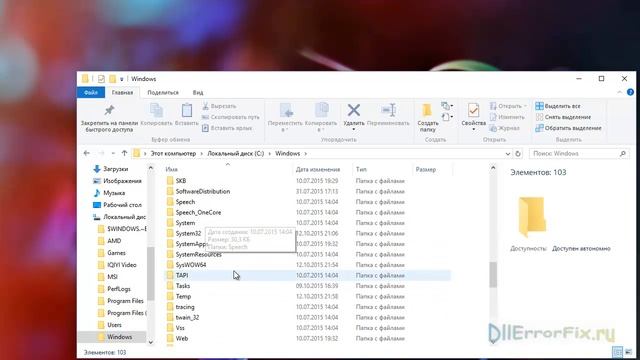Click the Copy ribbon icon
The height and width of the screenshot is (360, 640).
point(156,110)
